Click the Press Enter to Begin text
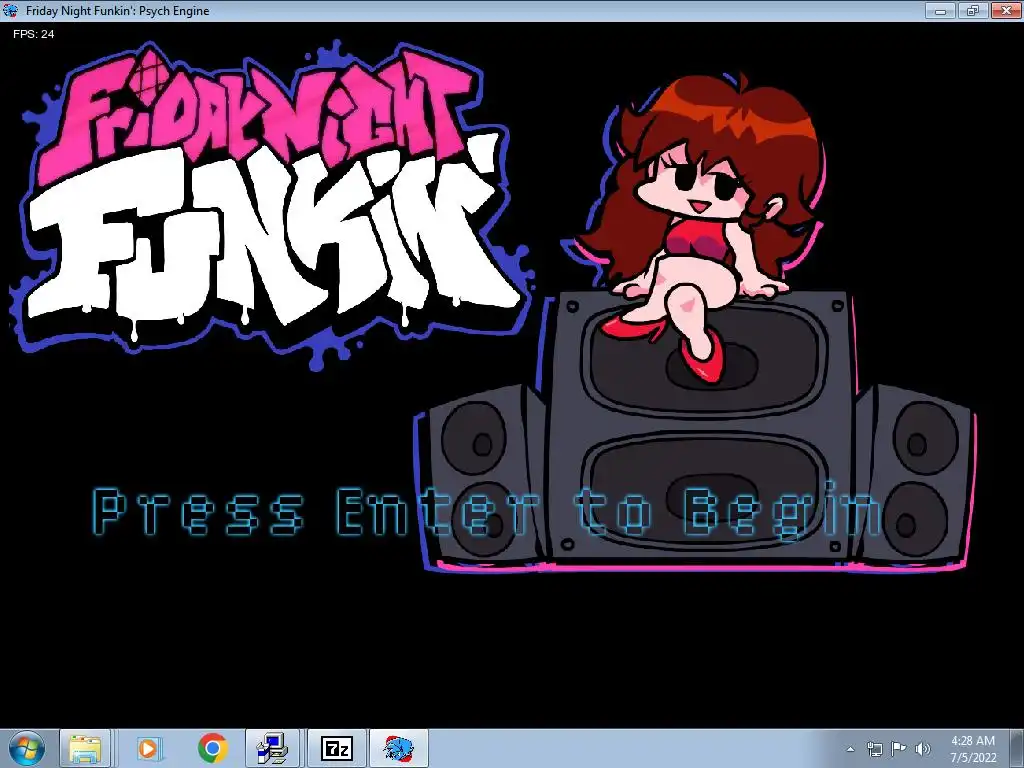Screen dimensions: 1024x768 (x=488, y=511)
